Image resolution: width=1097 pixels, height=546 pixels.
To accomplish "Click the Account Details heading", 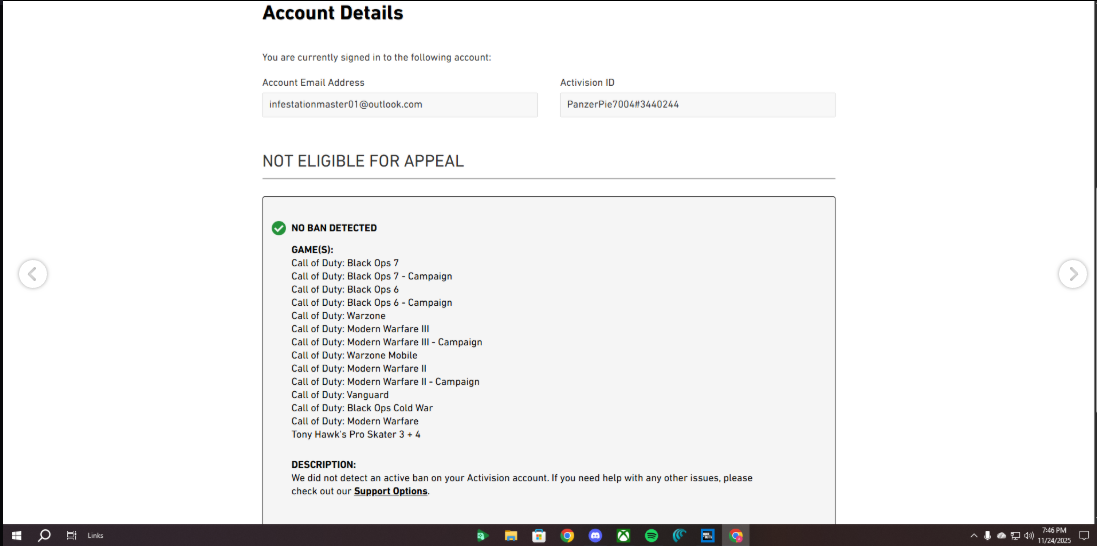I will tap(332, 13).
